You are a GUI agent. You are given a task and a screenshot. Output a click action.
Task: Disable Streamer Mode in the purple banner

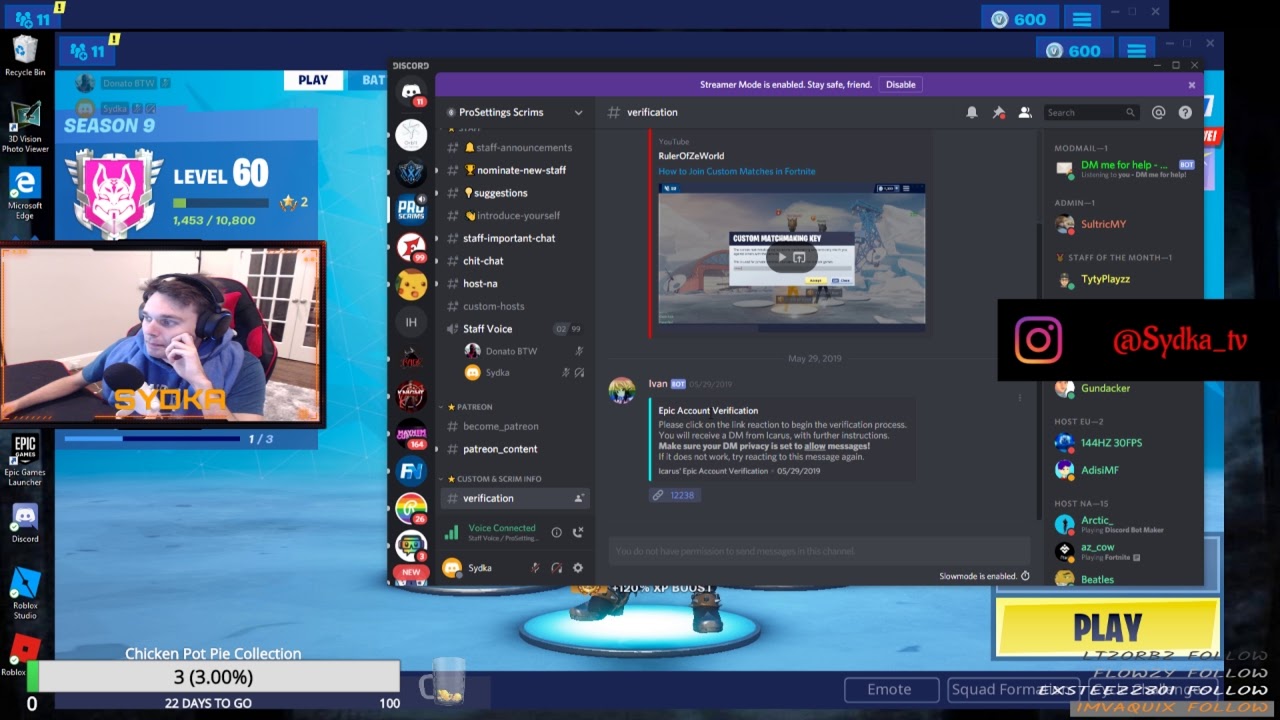pyautogui.click(x=900, y=85)
